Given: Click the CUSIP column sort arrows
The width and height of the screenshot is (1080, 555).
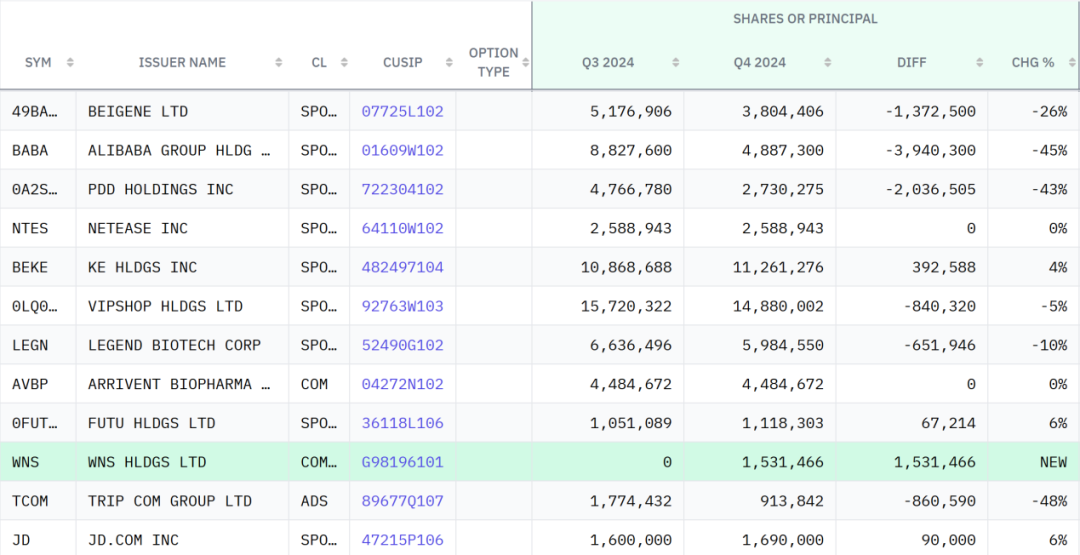Looking at the screenshot, I should (445, 62).
